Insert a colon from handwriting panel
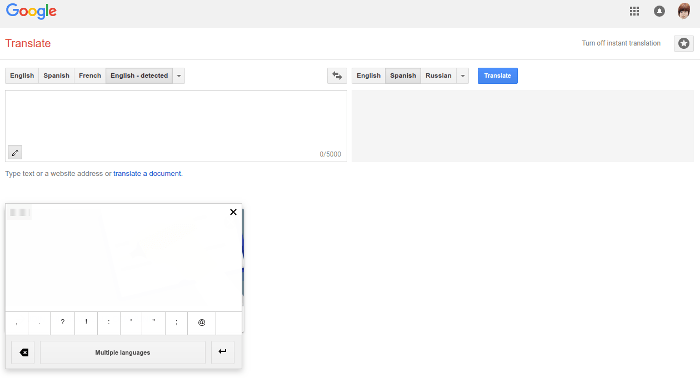 point(108,323)
